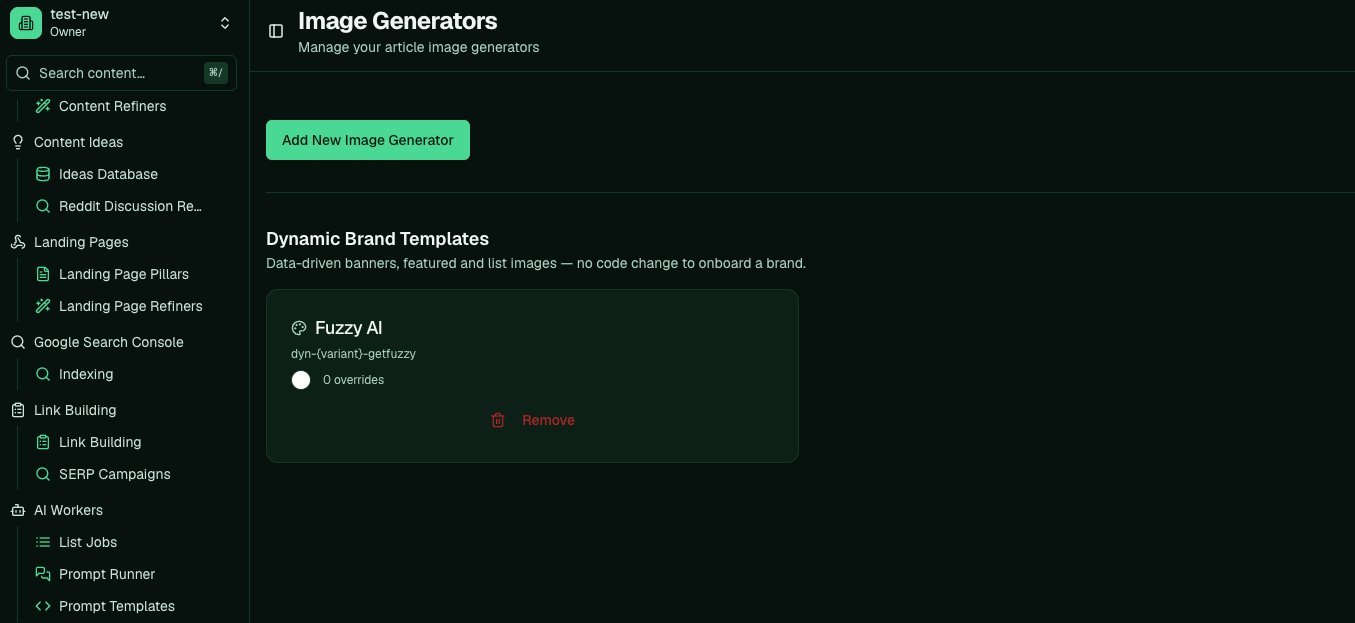Viewport: 1355px width, 623px height.
Task: Expand the Landing Pages section
Action: pyautogui.click(x=81, y=242)
